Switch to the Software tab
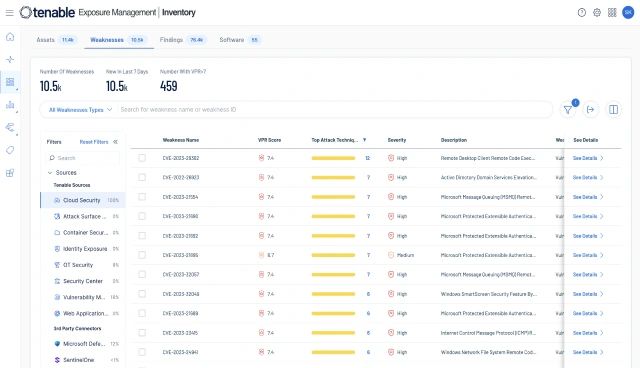The image size is (640, 368). point(240,40)
